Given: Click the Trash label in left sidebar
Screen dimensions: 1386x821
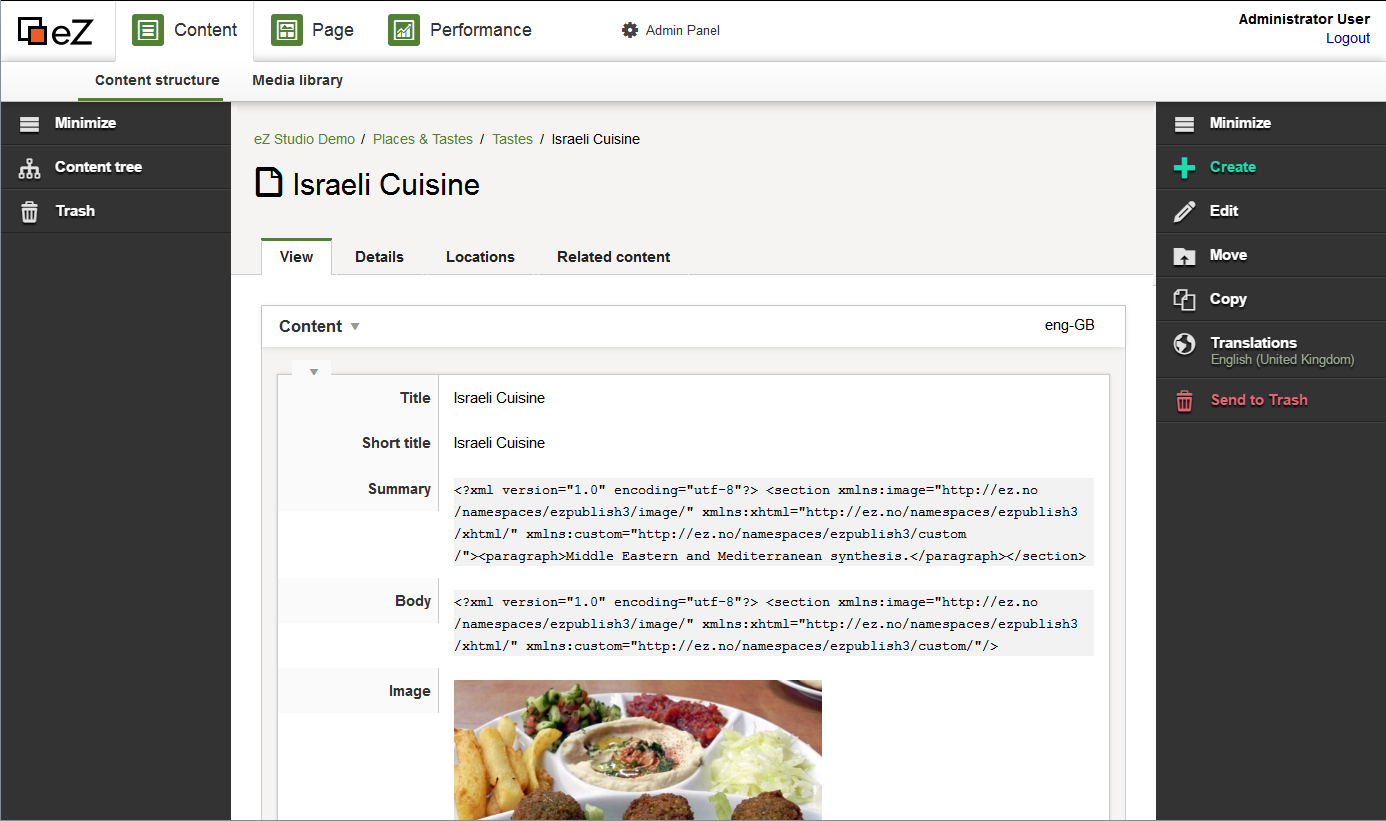Looking at the screenshot, I should pos(75,211).
